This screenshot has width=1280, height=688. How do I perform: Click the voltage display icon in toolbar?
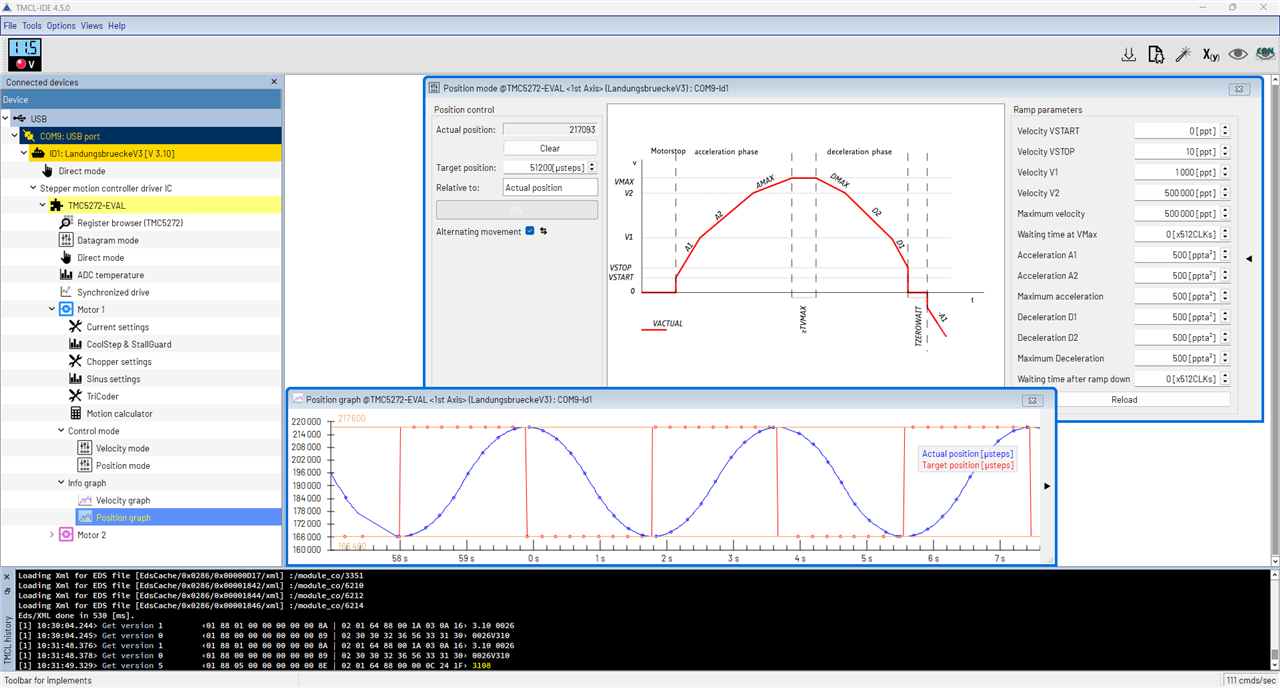(25, 55)
